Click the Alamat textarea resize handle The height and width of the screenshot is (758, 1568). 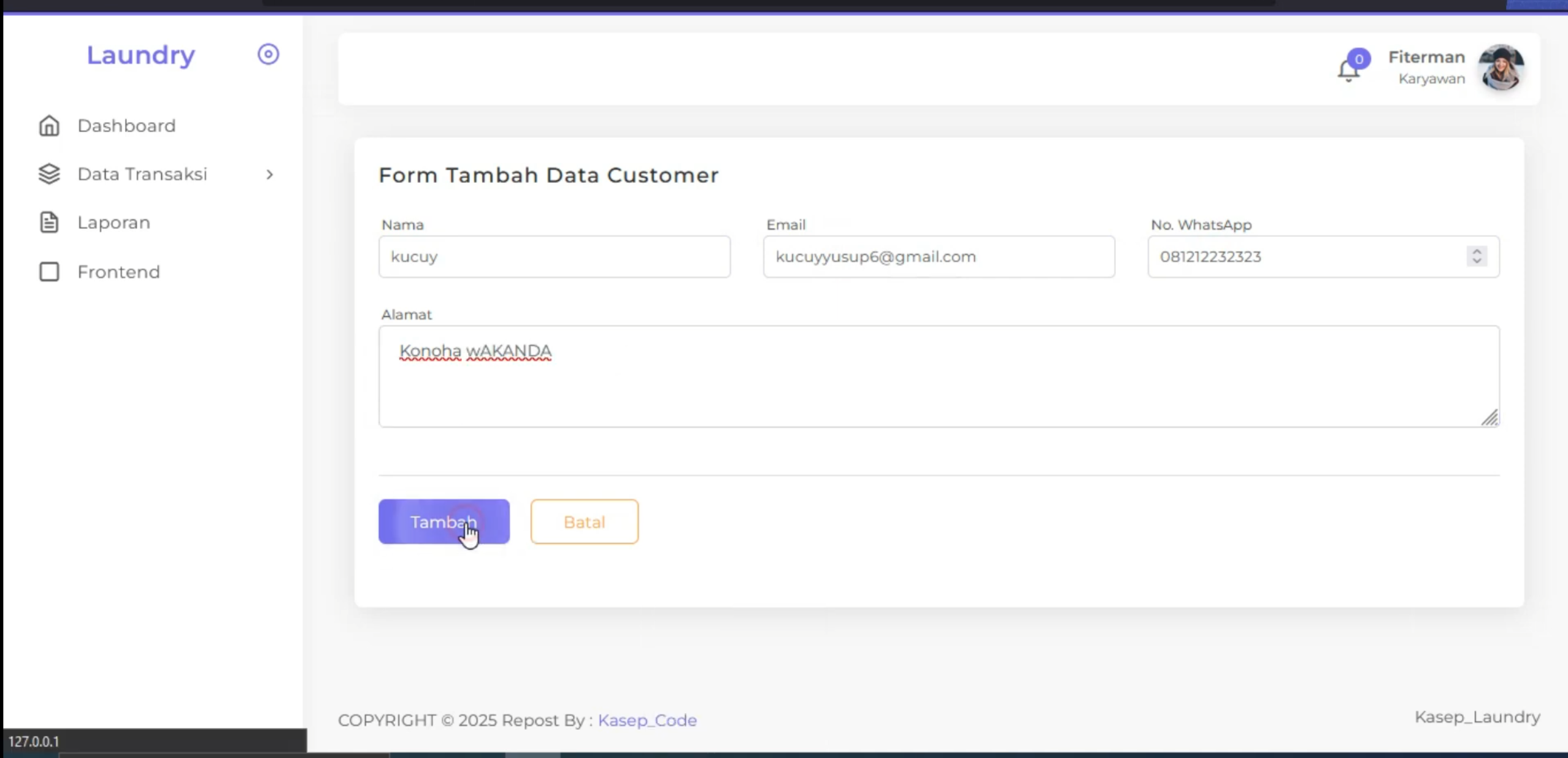[x=1489, y=418]
